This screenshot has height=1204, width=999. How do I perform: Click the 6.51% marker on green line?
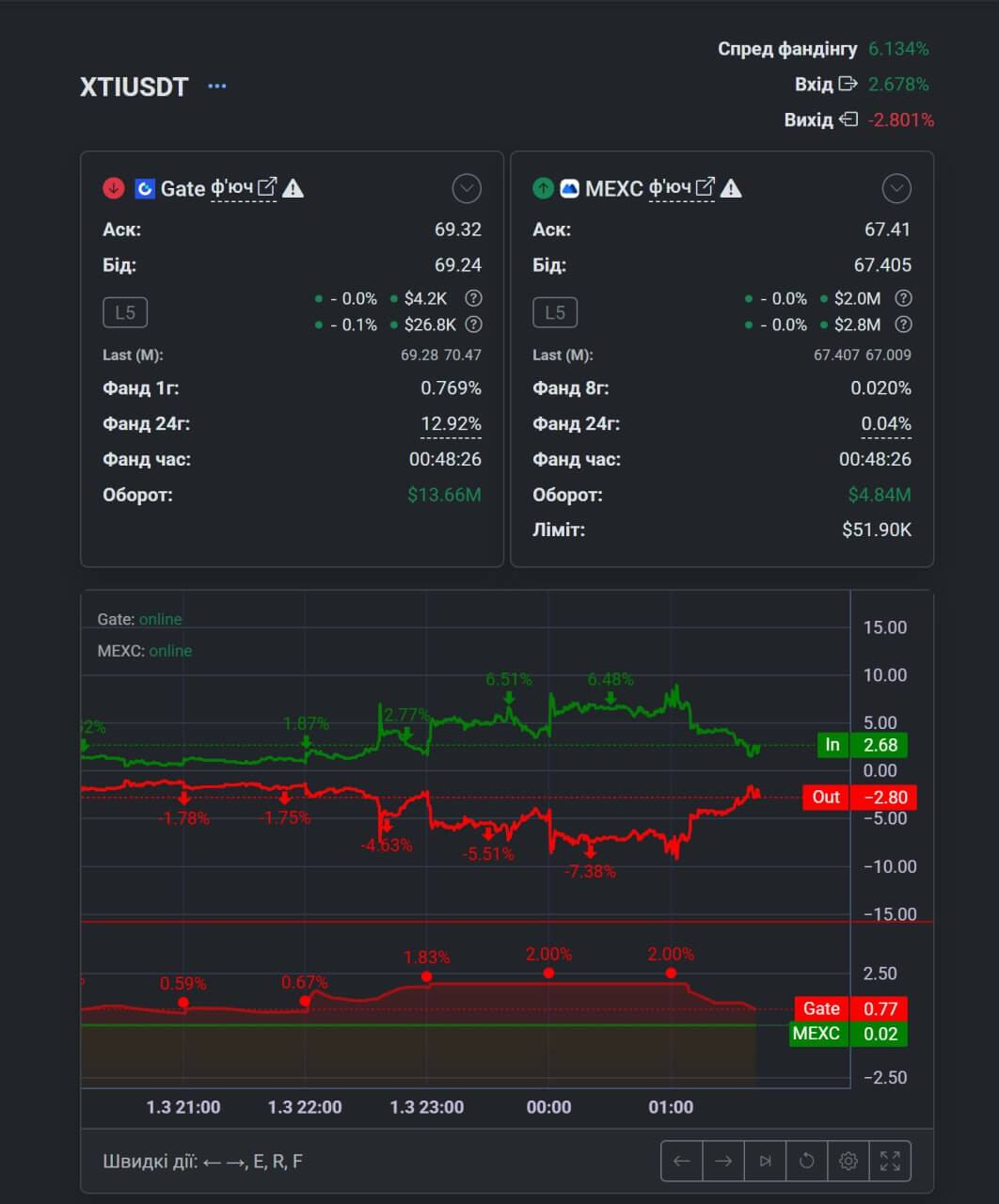pyautogui.click(x=509, y=697)
